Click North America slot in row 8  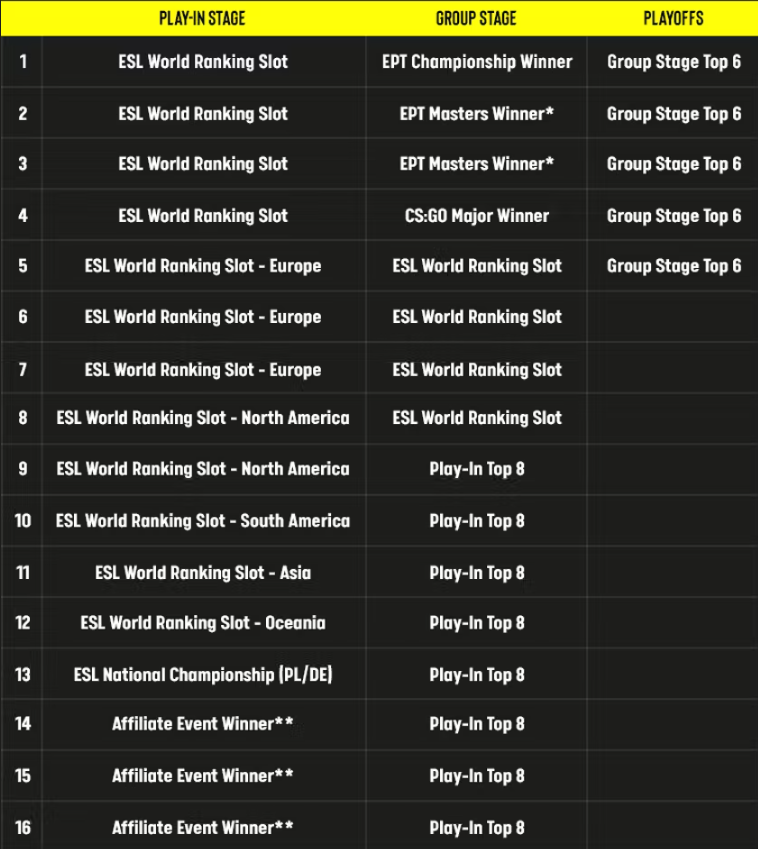click(x=203, y=418)
